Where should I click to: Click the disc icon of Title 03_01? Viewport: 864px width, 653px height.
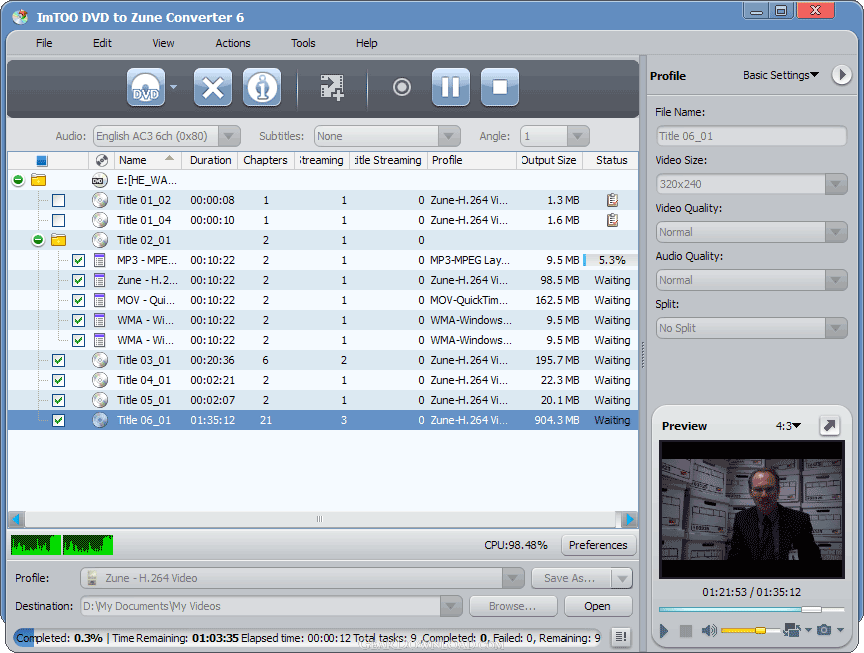pyautogui.click(x=100, y=360)
